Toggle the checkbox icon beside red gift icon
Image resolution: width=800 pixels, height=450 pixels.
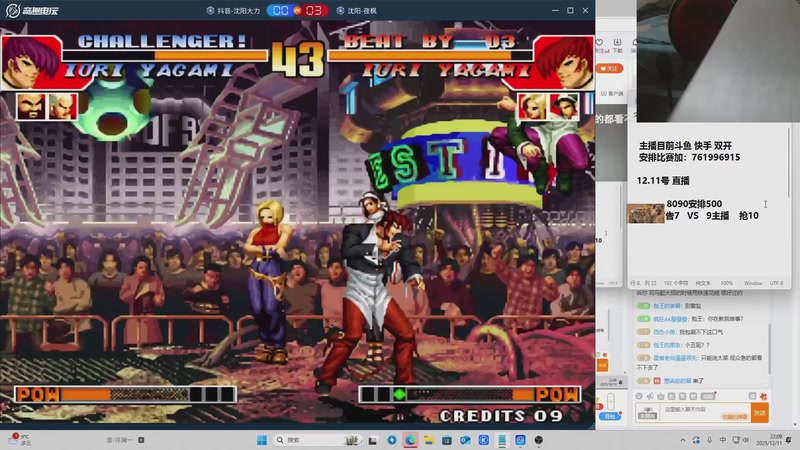point(752,396)
